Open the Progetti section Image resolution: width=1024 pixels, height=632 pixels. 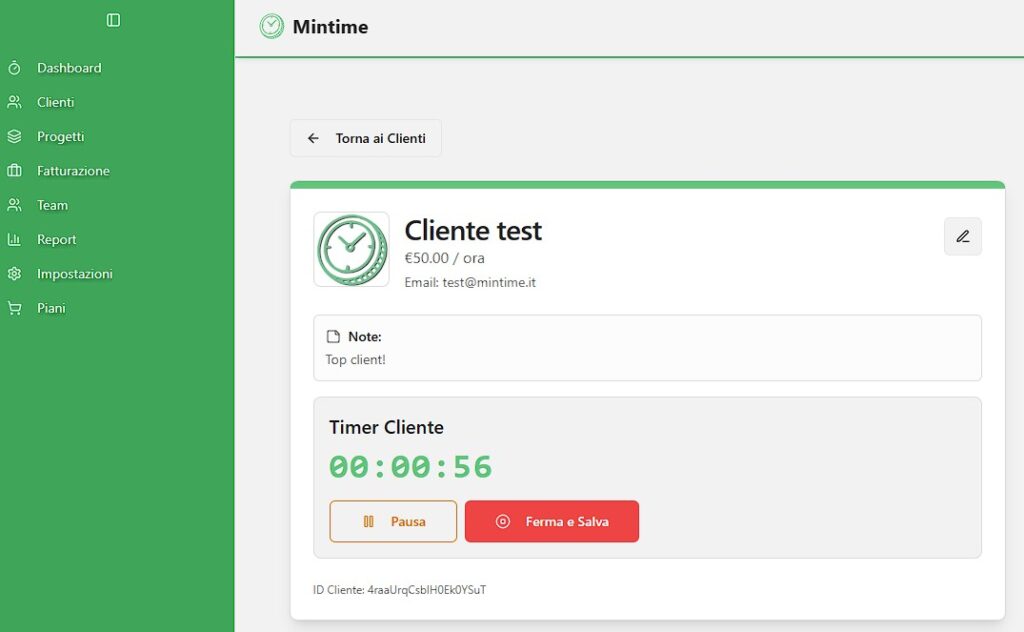click(61, 136)
